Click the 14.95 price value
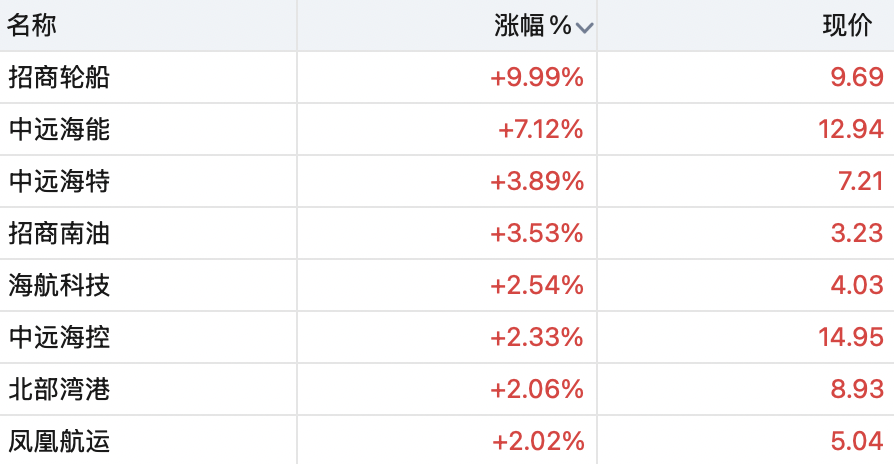 click(x=850, y=338)
